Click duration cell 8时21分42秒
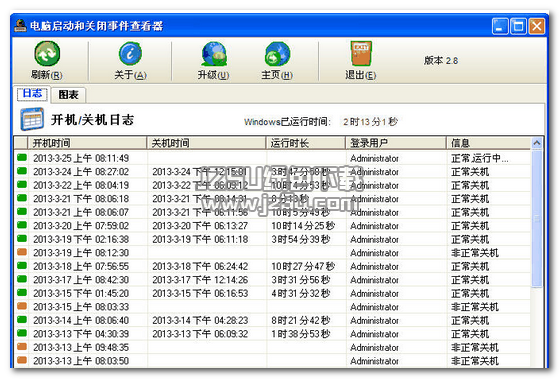 point(300,321)
